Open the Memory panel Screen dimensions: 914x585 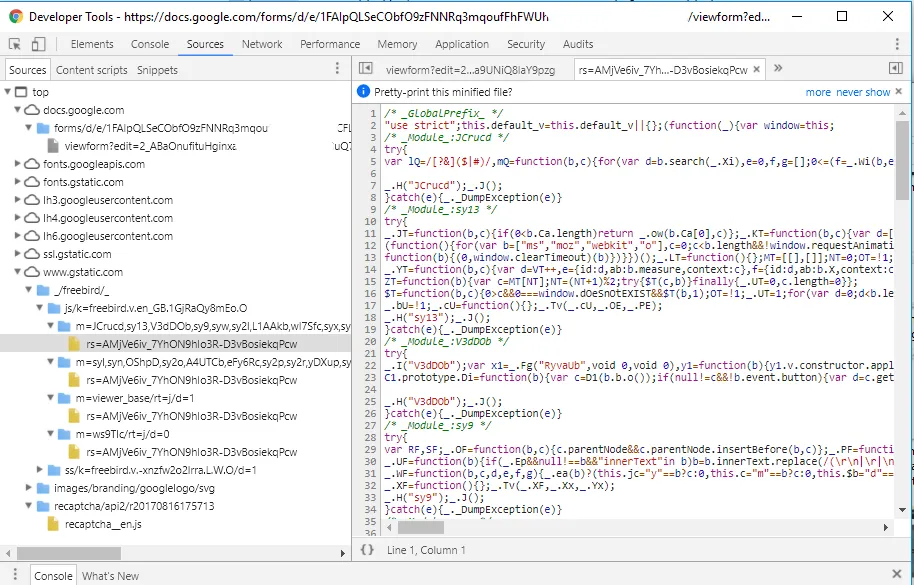pos(397,44)
